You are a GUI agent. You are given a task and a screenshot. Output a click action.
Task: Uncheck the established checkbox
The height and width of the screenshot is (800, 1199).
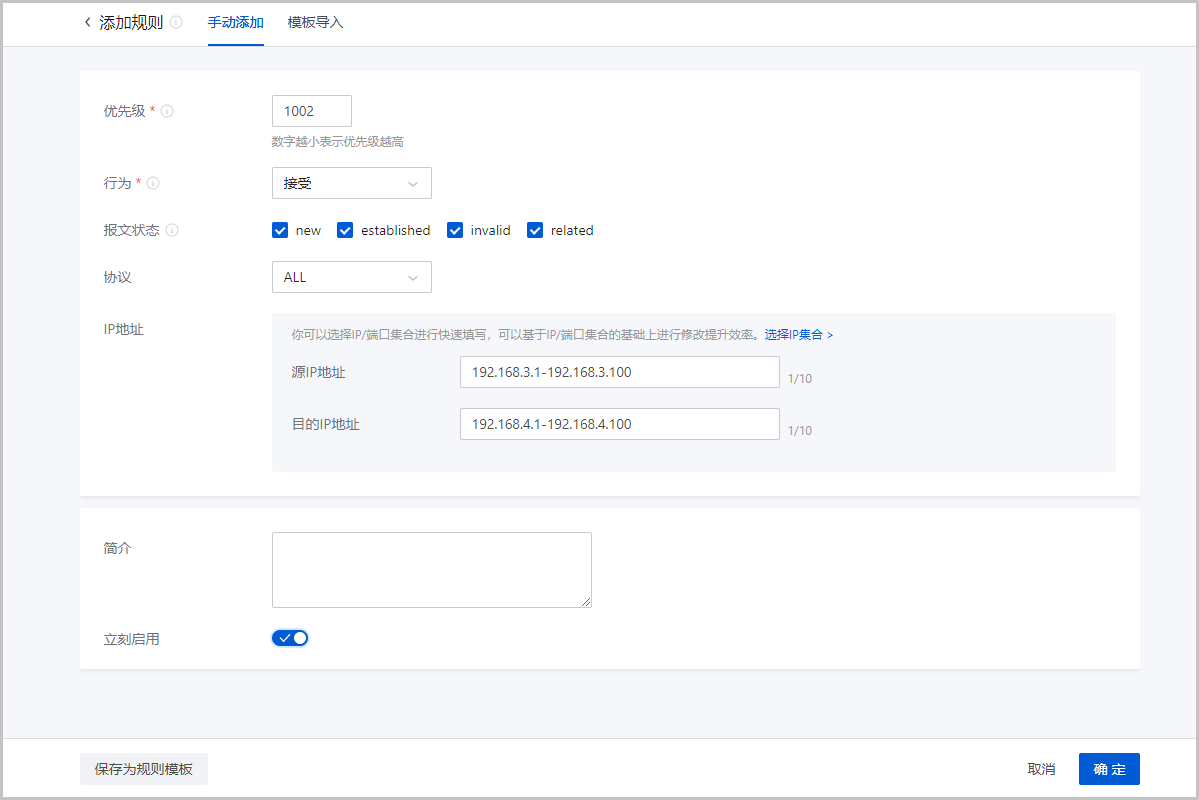[345, 230]
